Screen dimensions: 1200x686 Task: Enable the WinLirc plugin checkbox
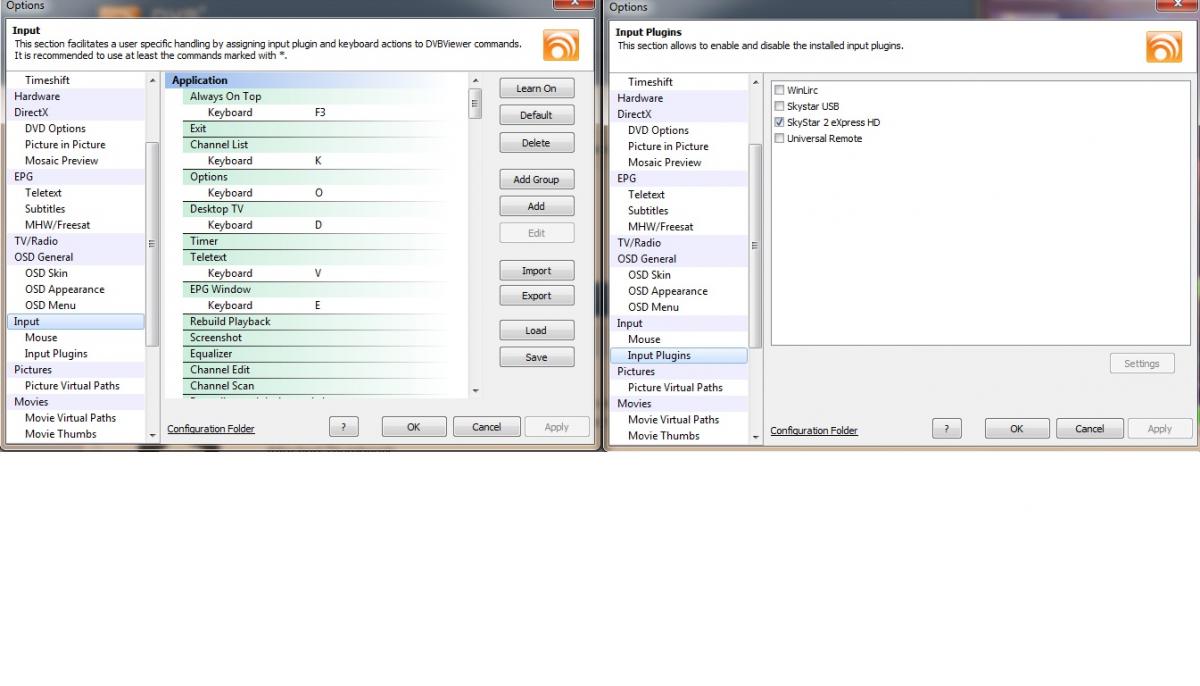point(779,91)
